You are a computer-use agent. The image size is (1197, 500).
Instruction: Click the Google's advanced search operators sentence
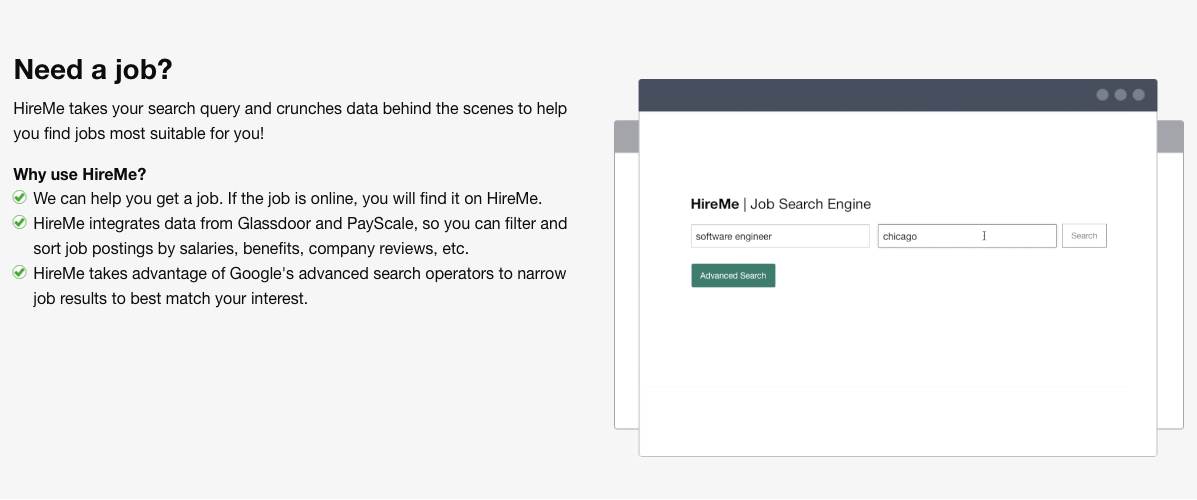(300, 285)
